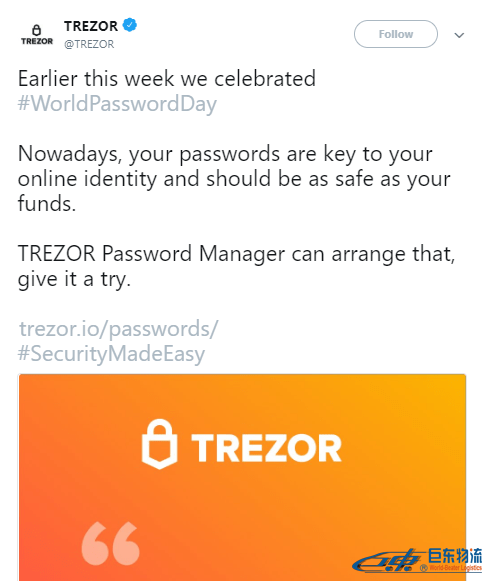Image resolution: width=492 pixels, height=583 pixels.
Task: Open the #SecurityMadeEasy hashtag
Action: pyautogui.click(x=111, y=354)
